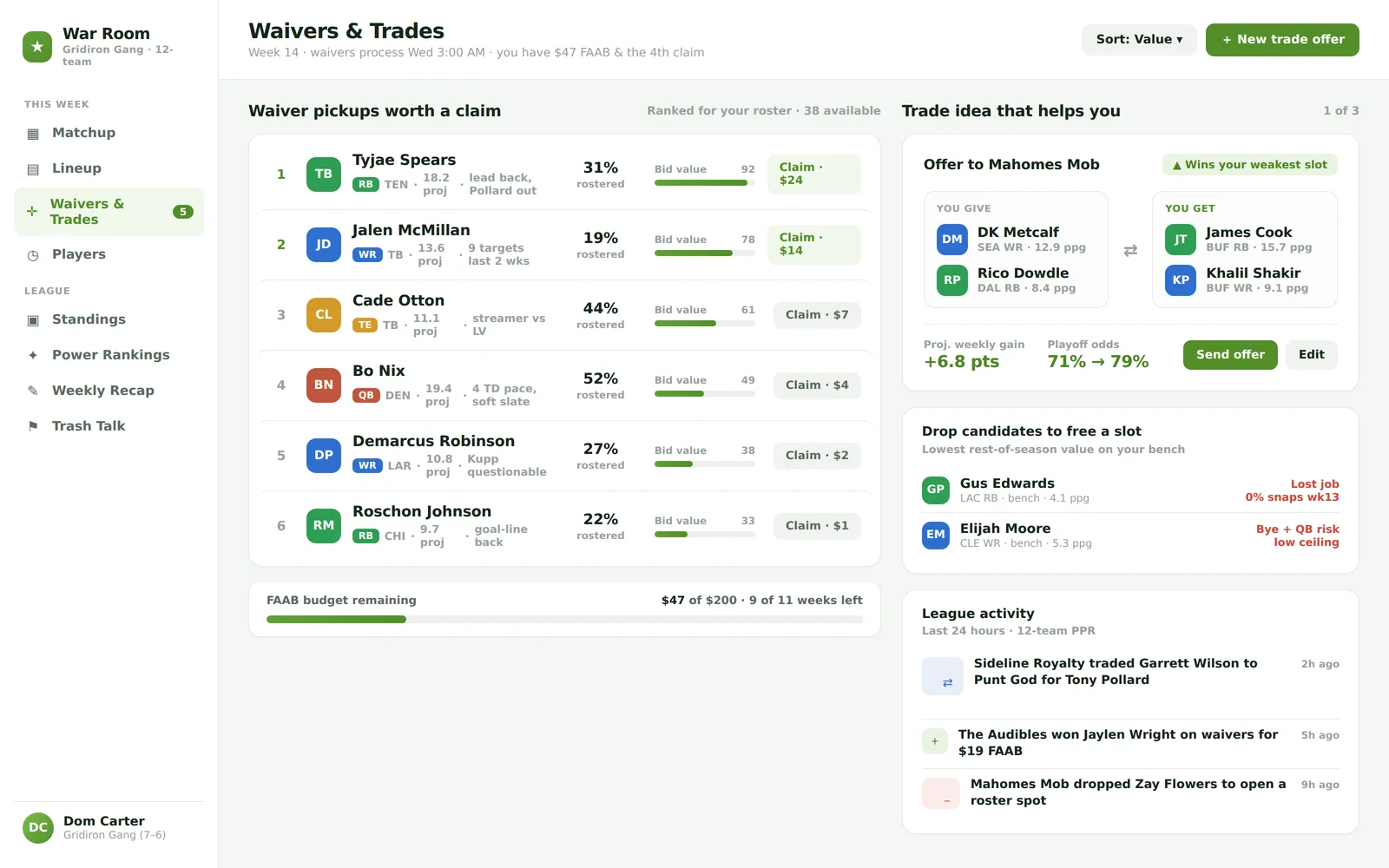Image resolution: width=1389 pixels, height=868 pixels.
Task: Click the Wins your weakest slot tag
Action: [1250, 165]
